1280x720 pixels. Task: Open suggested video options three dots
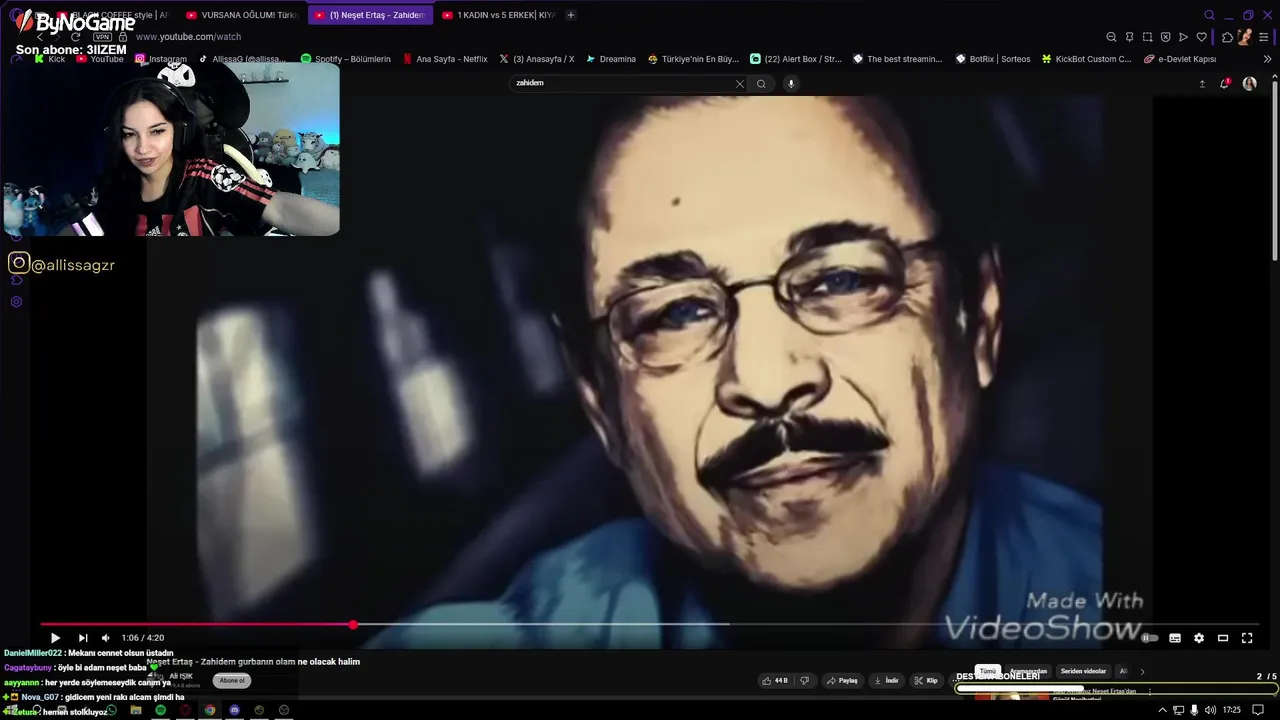click(1149, 691)
